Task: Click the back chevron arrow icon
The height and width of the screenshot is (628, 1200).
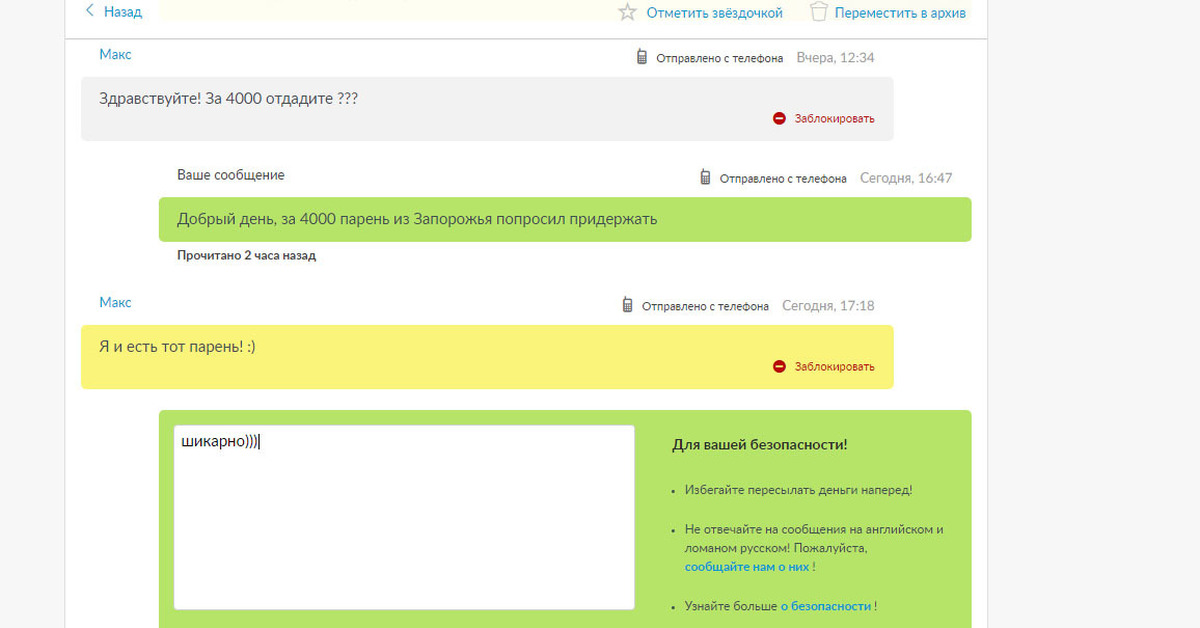Action: coord(89,11)
